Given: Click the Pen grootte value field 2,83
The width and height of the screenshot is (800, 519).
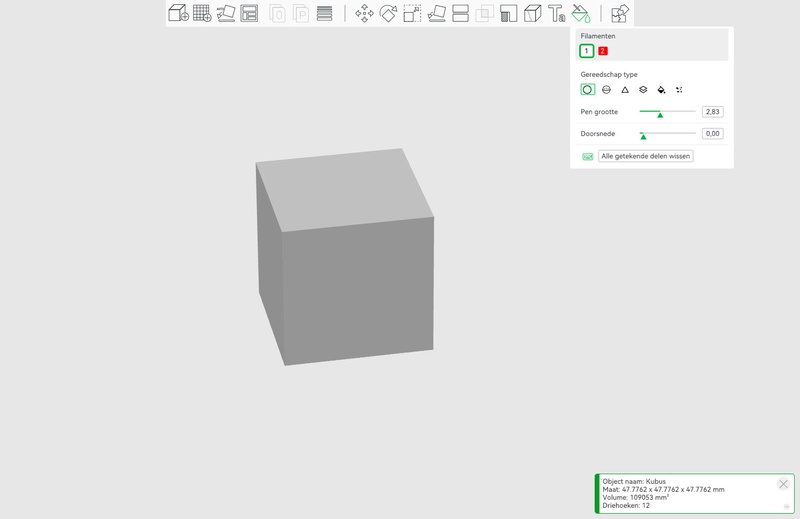Looking at the screenshot, I should pos(712,112).
